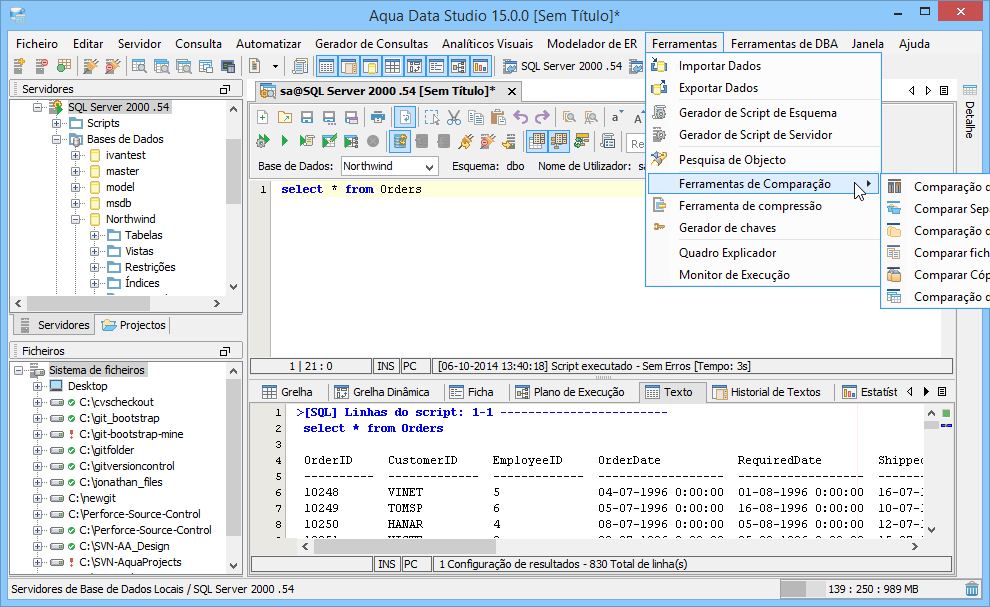Click the Paste clipboard icon

(498, 117)
